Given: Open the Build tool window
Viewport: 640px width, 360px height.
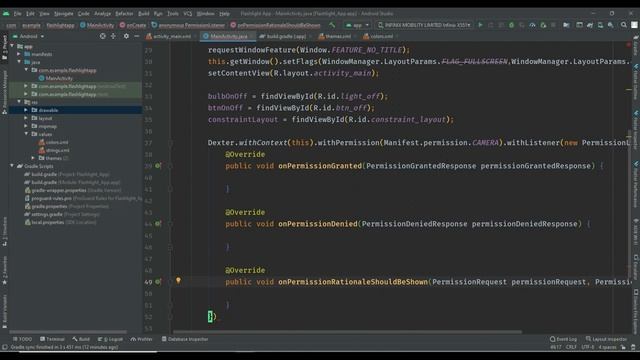Looking at the screenshot, I should (81, 339).
